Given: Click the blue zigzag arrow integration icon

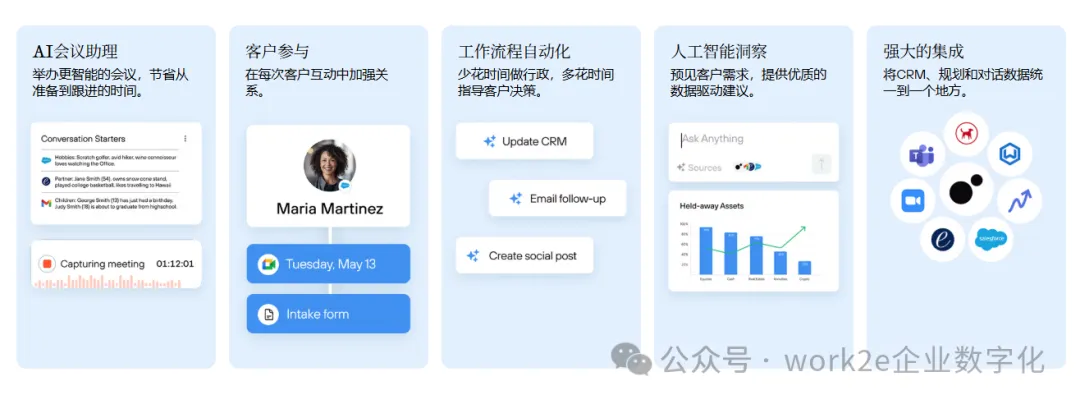Looking at the screenshot, I should point(1019,201).
